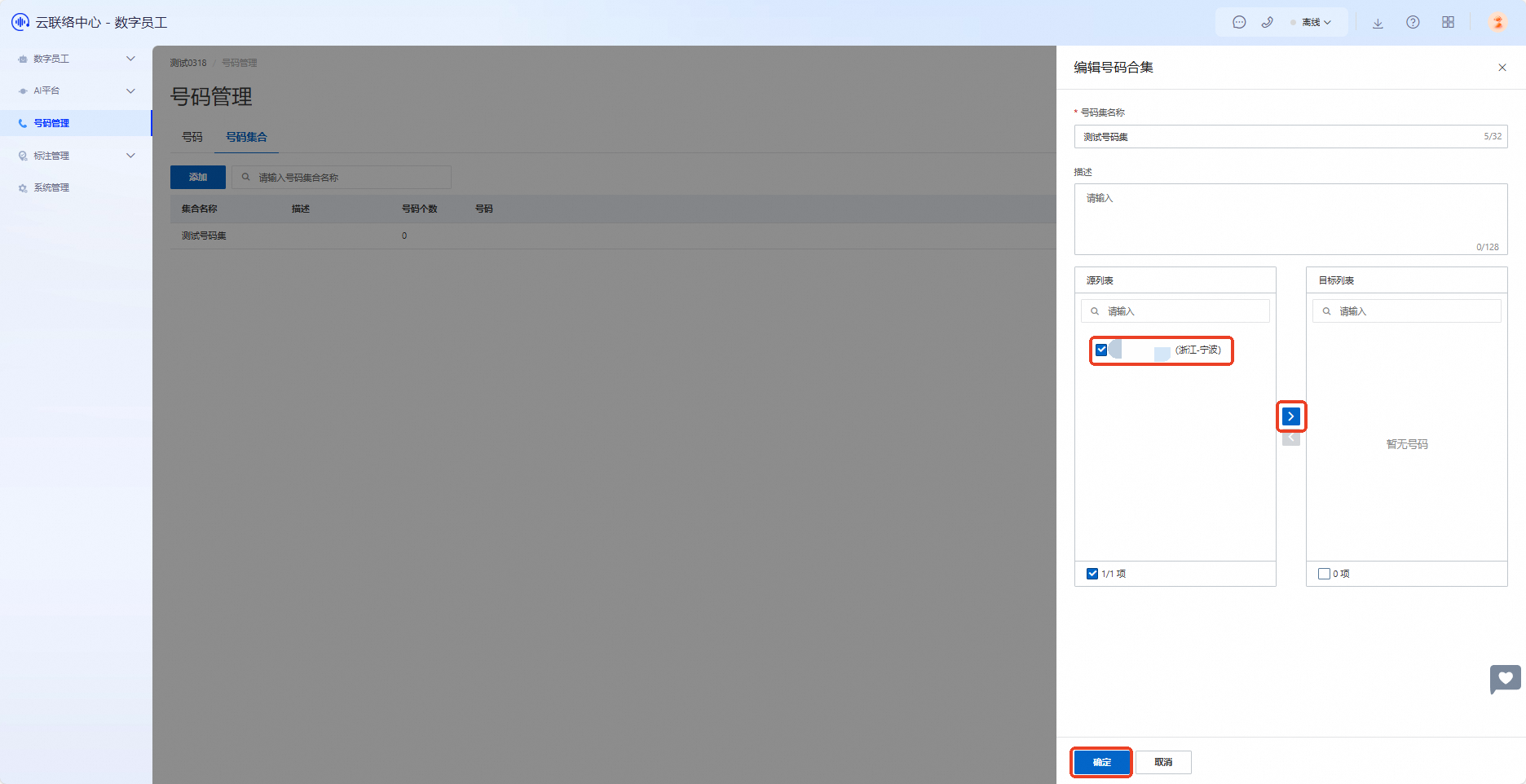
Task: Click the 添加 button
Action: coord(198,177)
